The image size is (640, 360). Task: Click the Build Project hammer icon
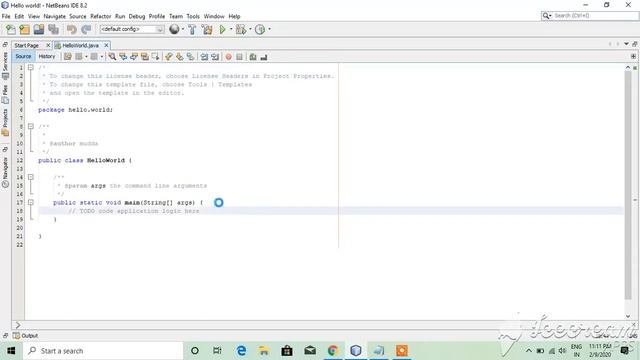point(192,29)
